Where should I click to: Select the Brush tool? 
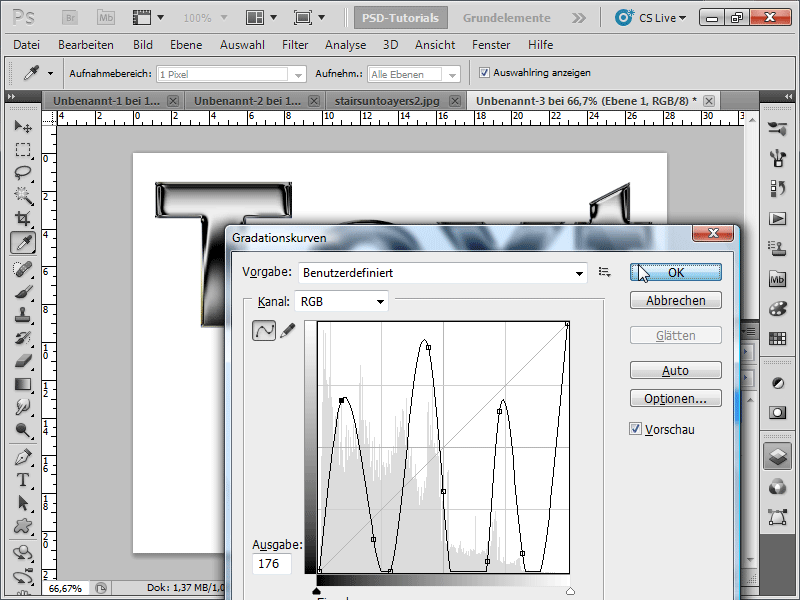click(x=23, y=292)
